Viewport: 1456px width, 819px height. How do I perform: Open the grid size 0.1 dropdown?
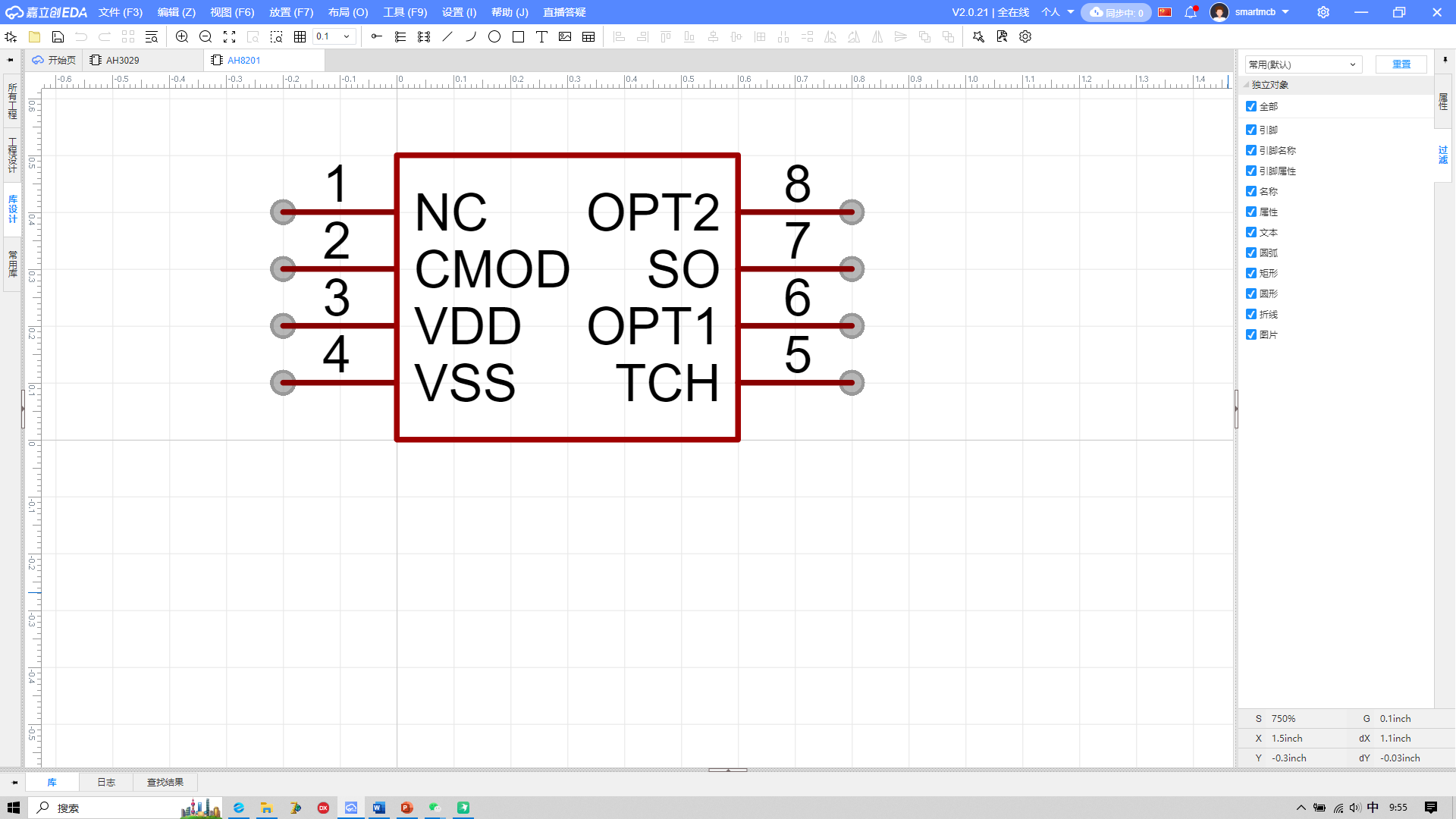(334, 36)
